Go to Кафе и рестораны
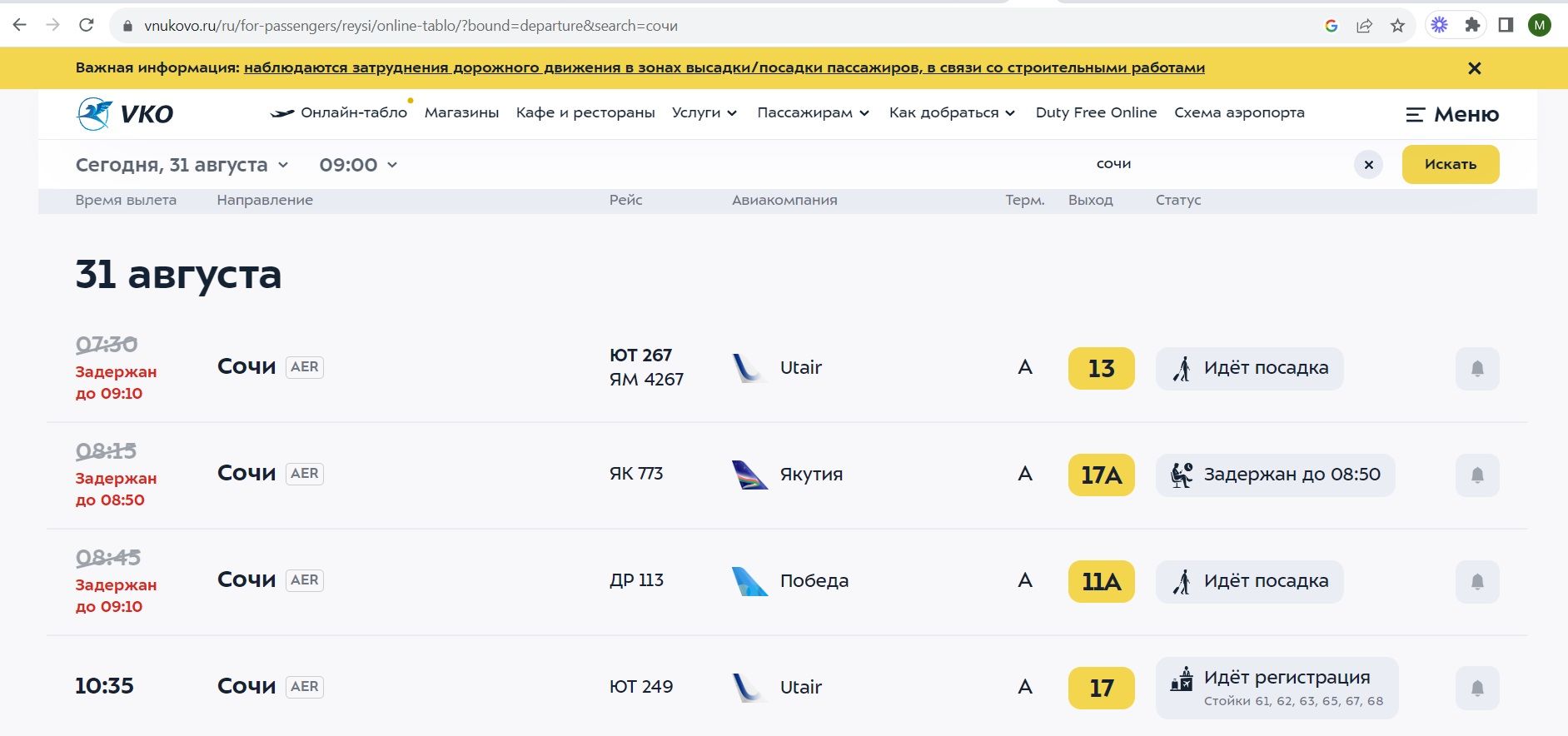1568x736 pixels. (585, 112)
